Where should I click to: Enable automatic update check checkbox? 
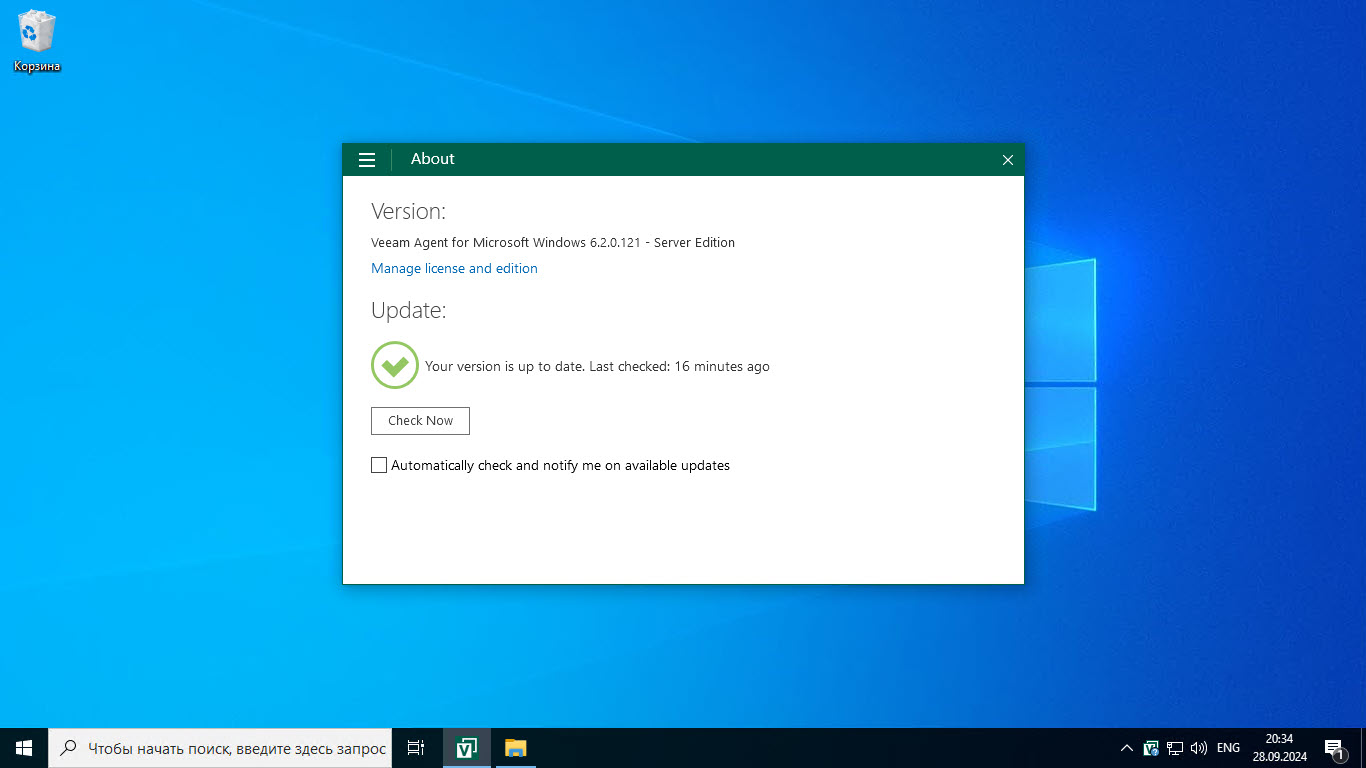pyautogui.click(x=379, y=465)
